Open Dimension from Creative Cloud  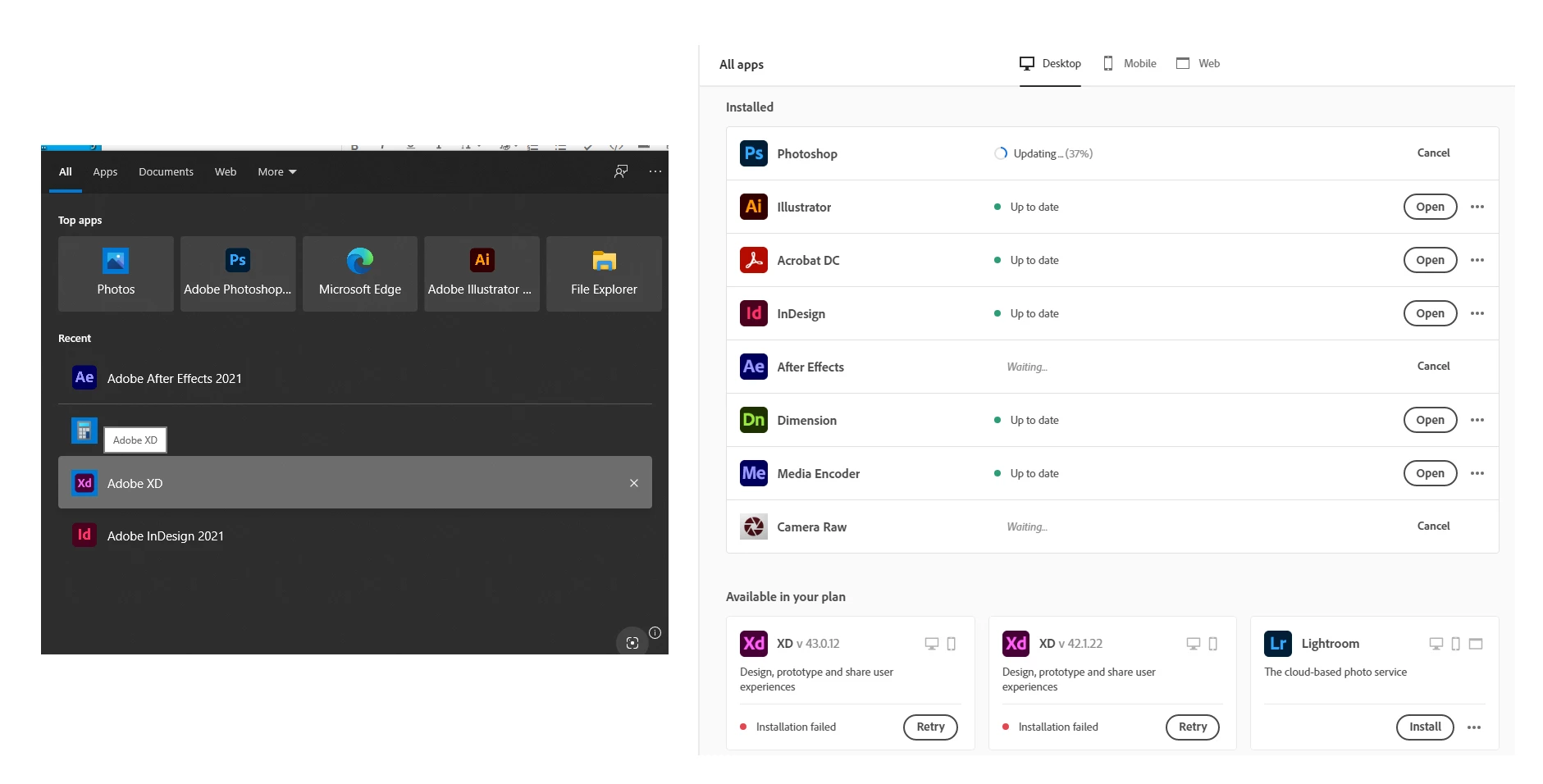[1430, 420]
